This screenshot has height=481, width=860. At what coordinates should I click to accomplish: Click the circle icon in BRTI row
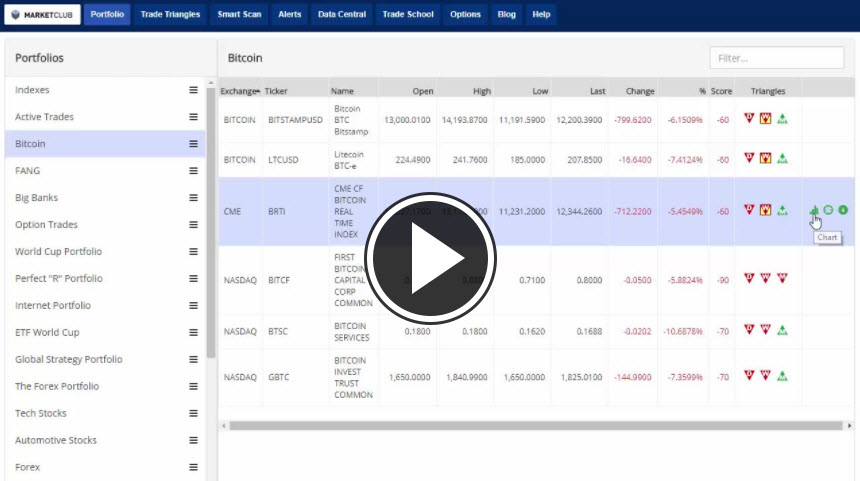coord(828,210)
